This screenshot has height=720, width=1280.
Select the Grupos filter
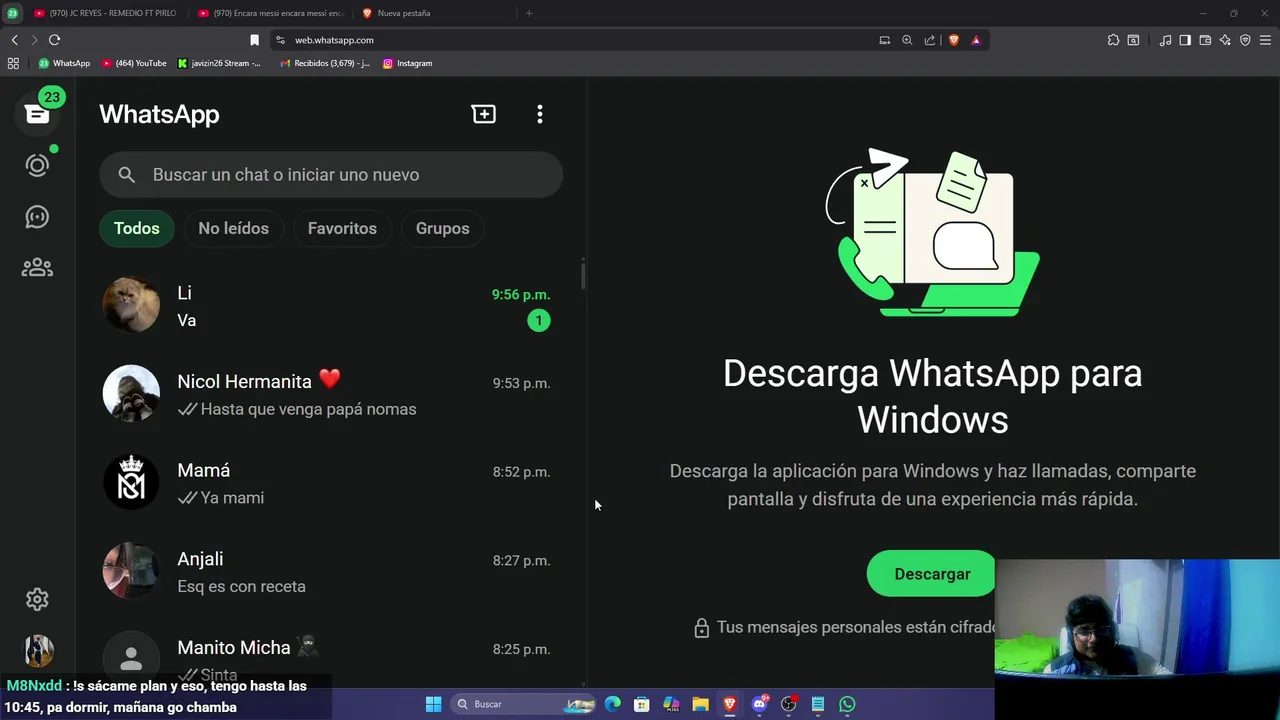point(442,228)
